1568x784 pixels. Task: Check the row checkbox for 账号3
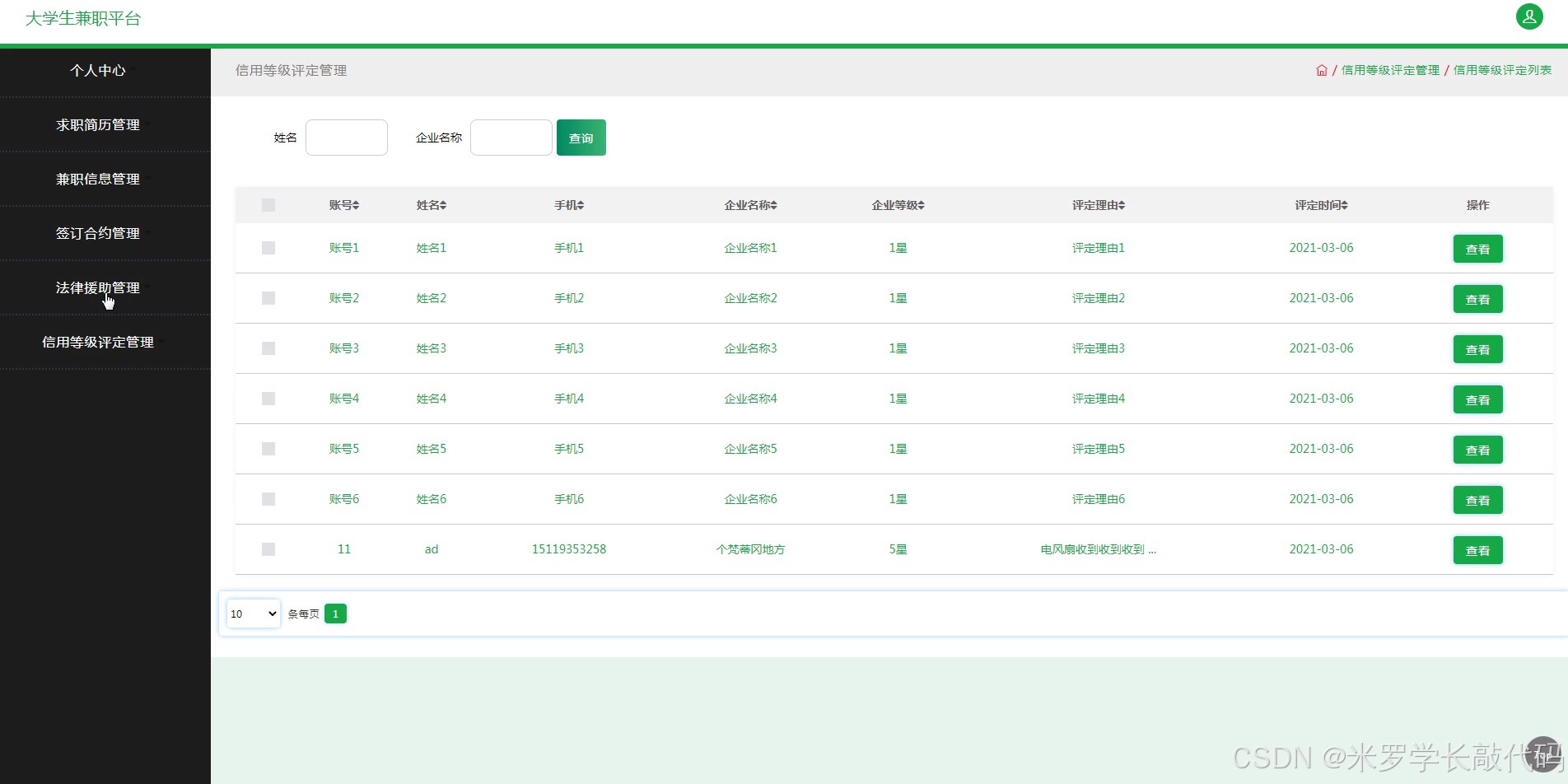tap(268, 348)
